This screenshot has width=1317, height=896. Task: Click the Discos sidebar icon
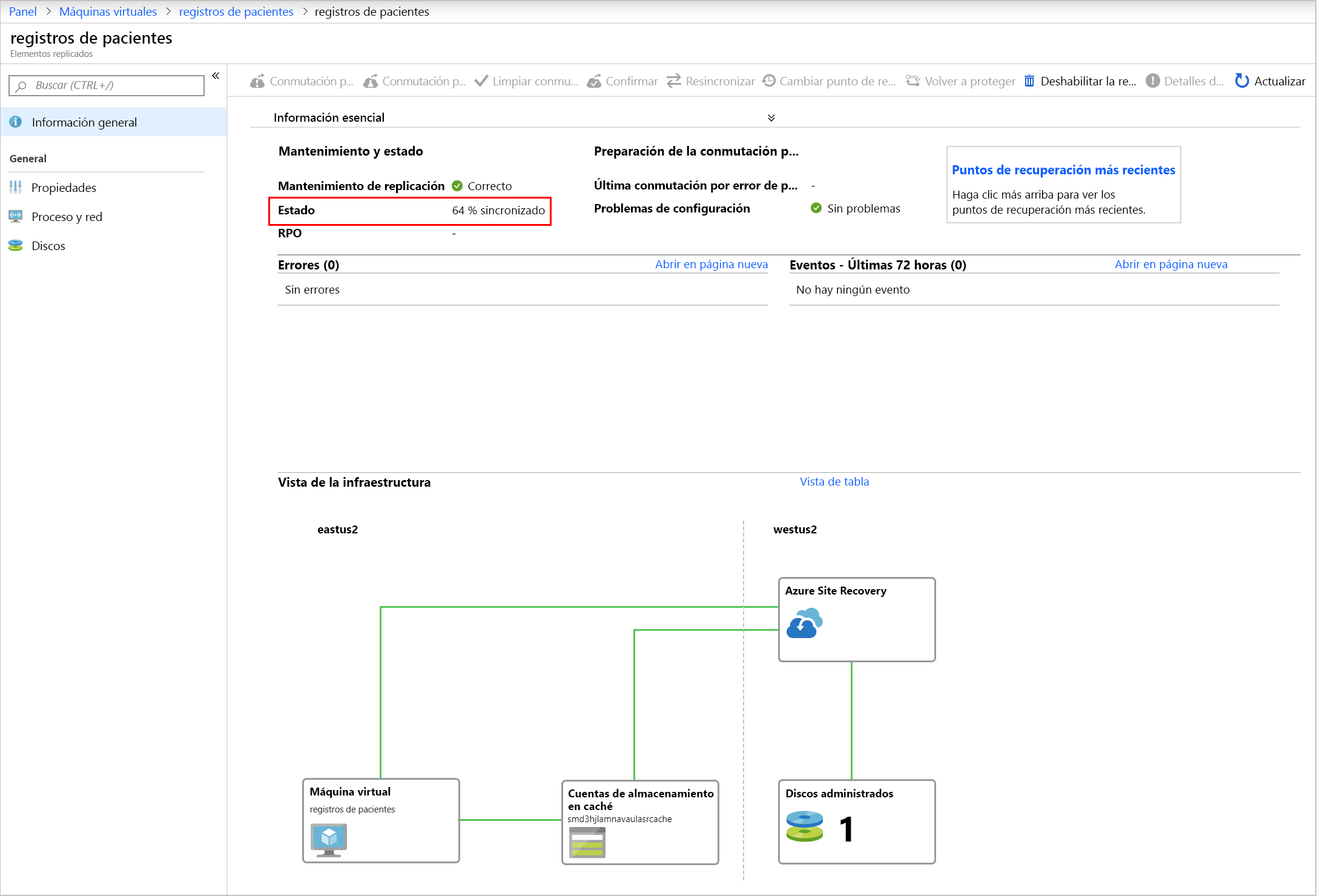tap(16, 245)
